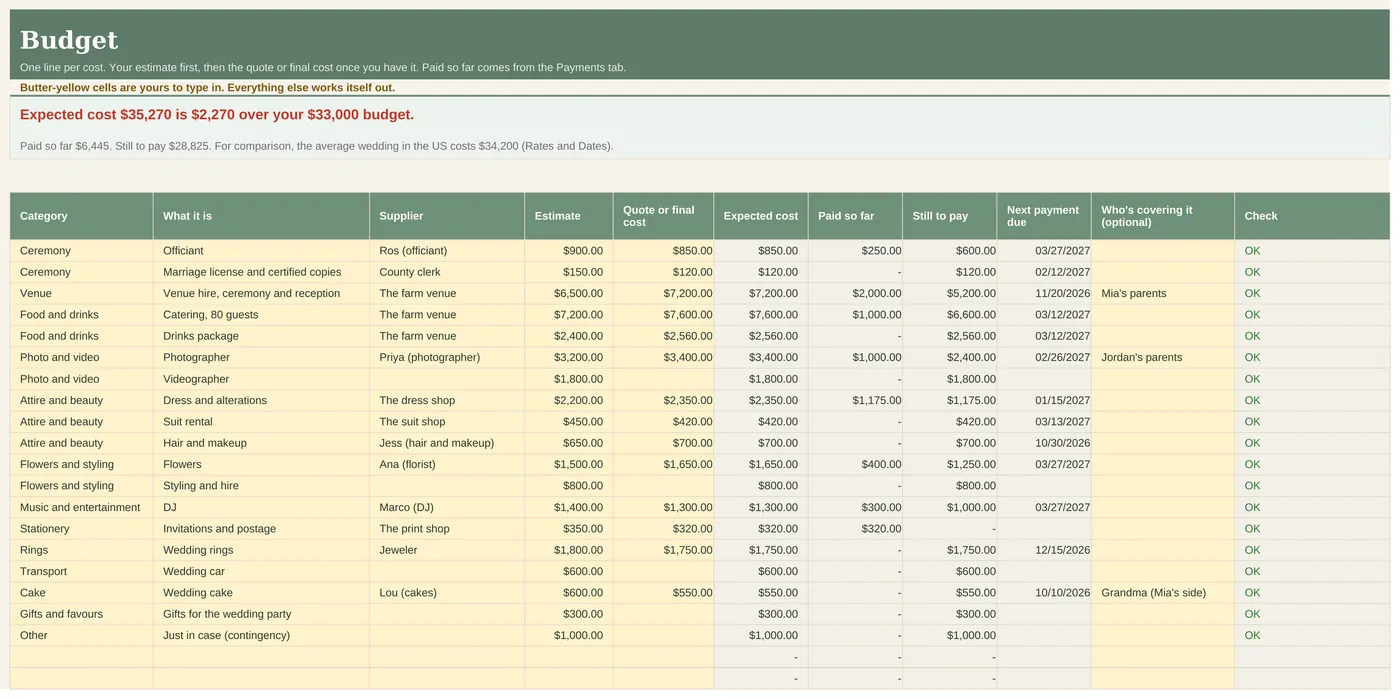1400x699 pixels.
Task: Click the Music and entertainment category cell
Action: (x=81, y=508)
